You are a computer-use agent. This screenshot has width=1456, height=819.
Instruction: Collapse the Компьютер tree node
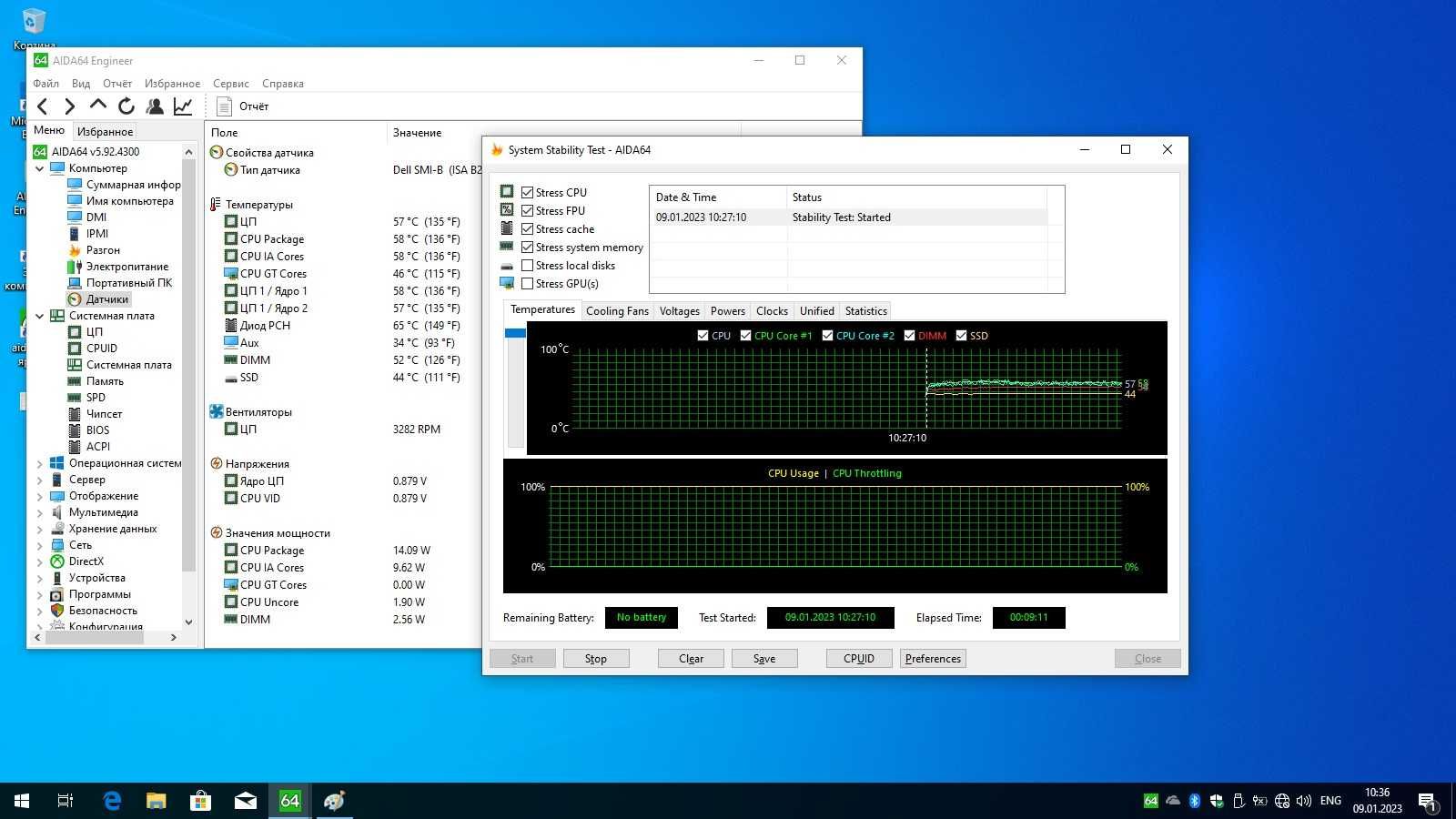[39, 168]
